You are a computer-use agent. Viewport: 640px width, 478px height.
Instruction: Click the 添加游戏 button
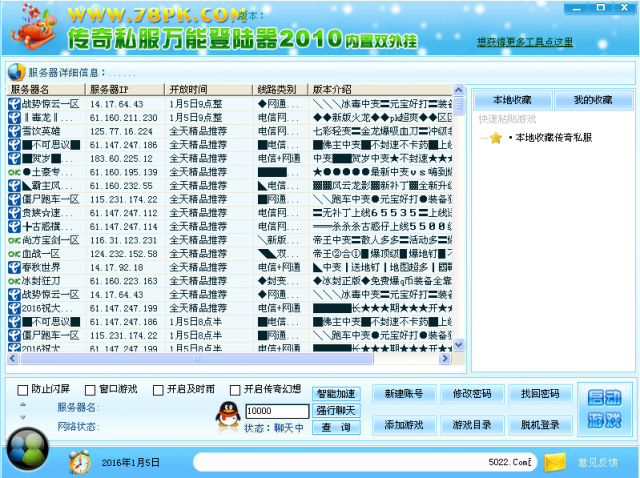(404, 425)
